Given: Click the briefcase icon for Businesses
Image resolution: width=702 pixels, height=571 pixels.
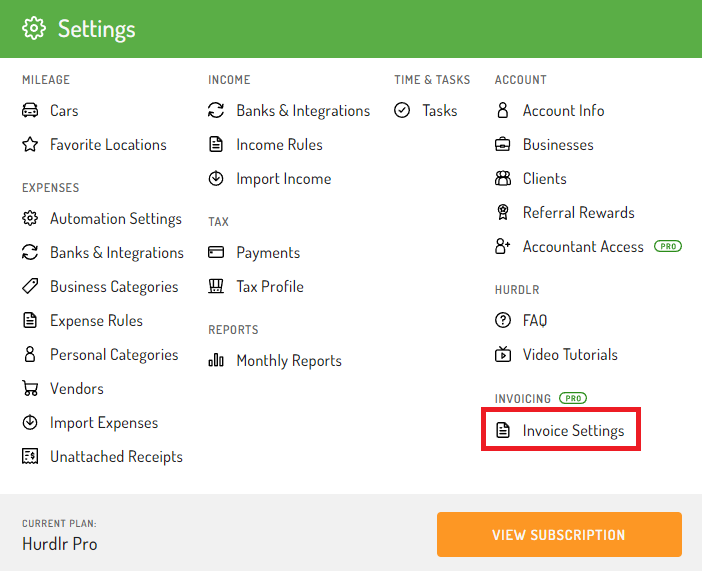Looking at the screenshot, I should tap(503, 144).
